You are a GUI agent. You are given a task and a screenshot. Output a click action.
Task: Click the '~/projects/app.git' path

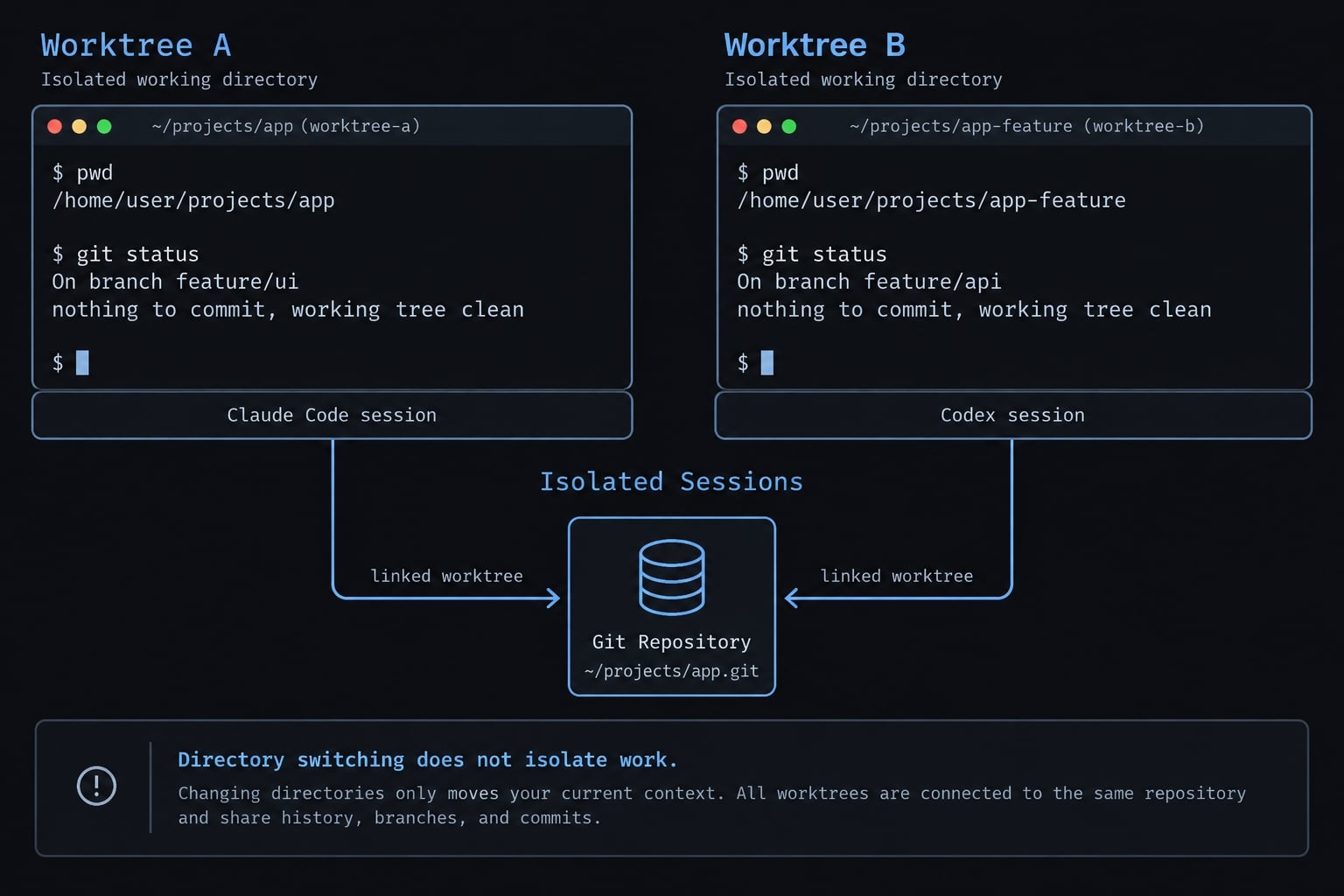(671, 671)
